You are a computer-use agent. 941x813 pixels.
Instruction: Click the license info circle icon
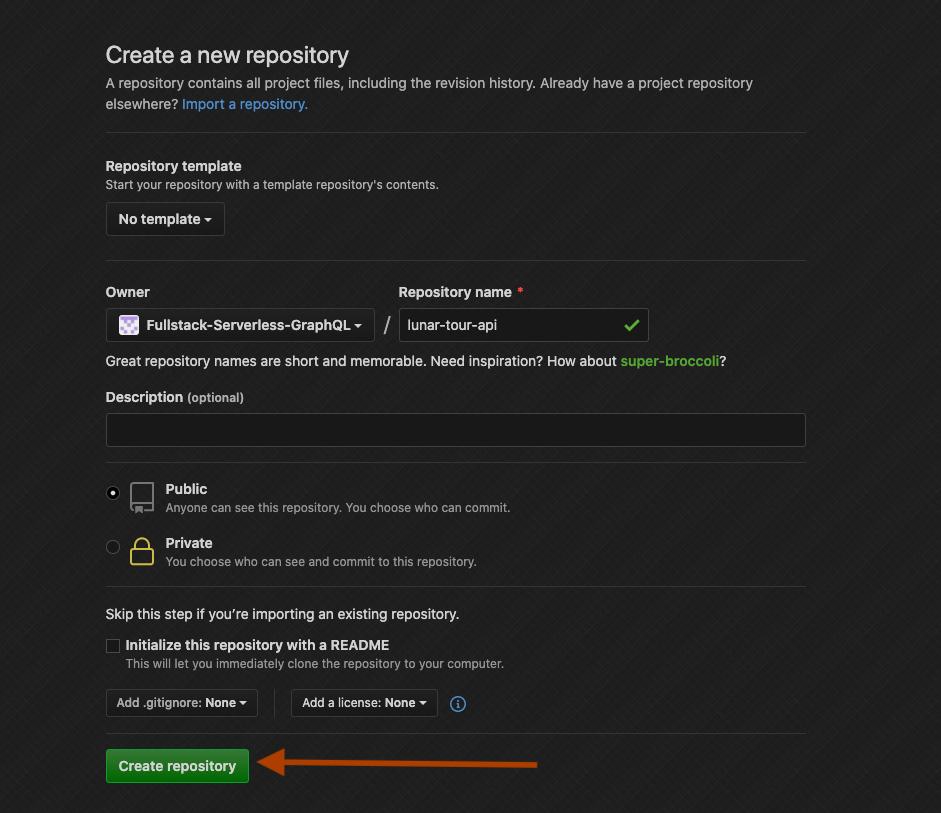point(458,704)
